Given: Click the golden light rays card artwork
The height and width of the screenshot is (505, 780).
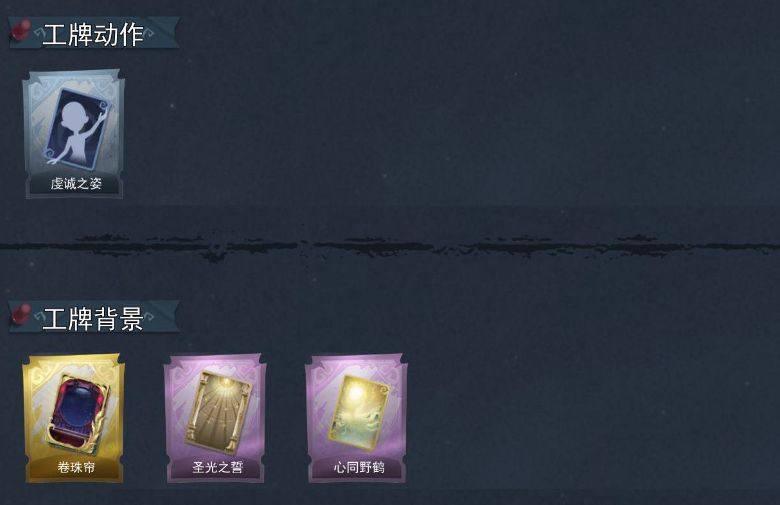Looking at the screenshot, I should point(219,412).
